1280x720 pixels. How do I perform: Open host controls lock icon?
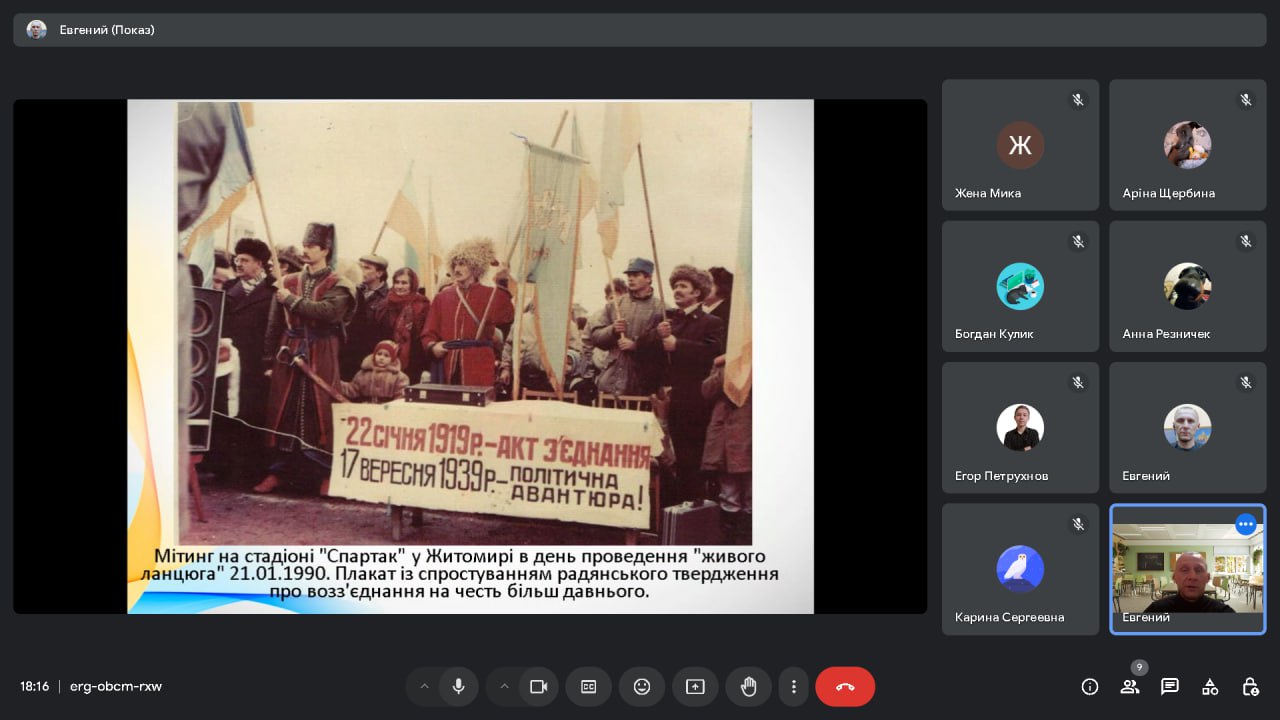point(1250,686)
